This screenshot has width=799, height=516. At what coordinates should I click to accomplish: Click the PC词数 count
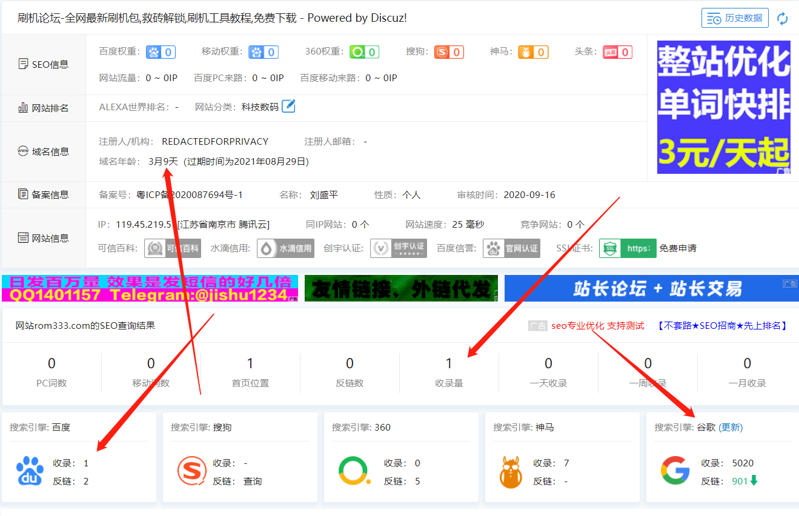pyautogui.click(x=51, y=363)
